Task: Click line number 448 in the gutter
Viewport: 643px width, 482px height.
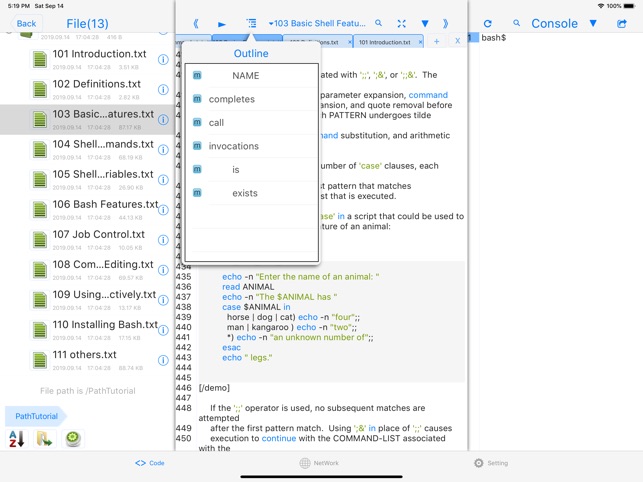Action: 183,408
